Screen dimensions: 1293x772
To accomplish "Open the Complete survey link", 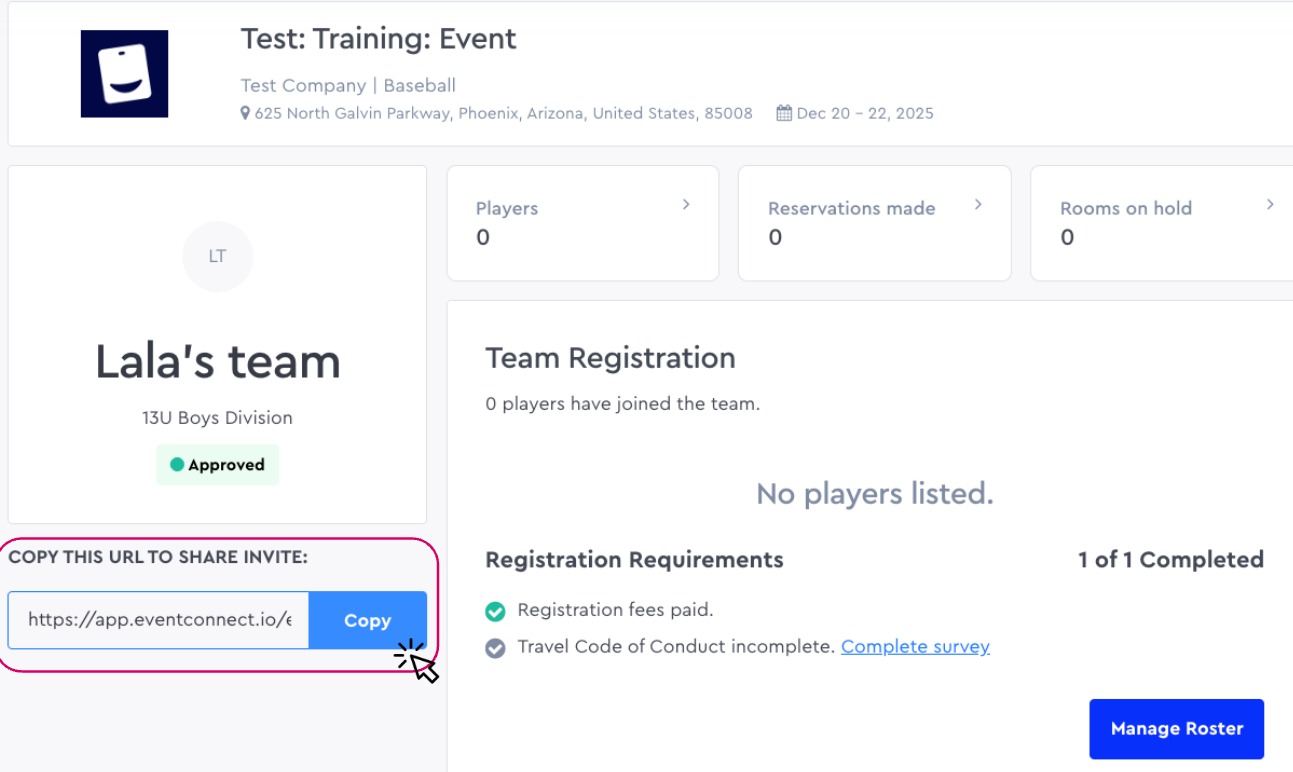I will [x=915, y=646].
